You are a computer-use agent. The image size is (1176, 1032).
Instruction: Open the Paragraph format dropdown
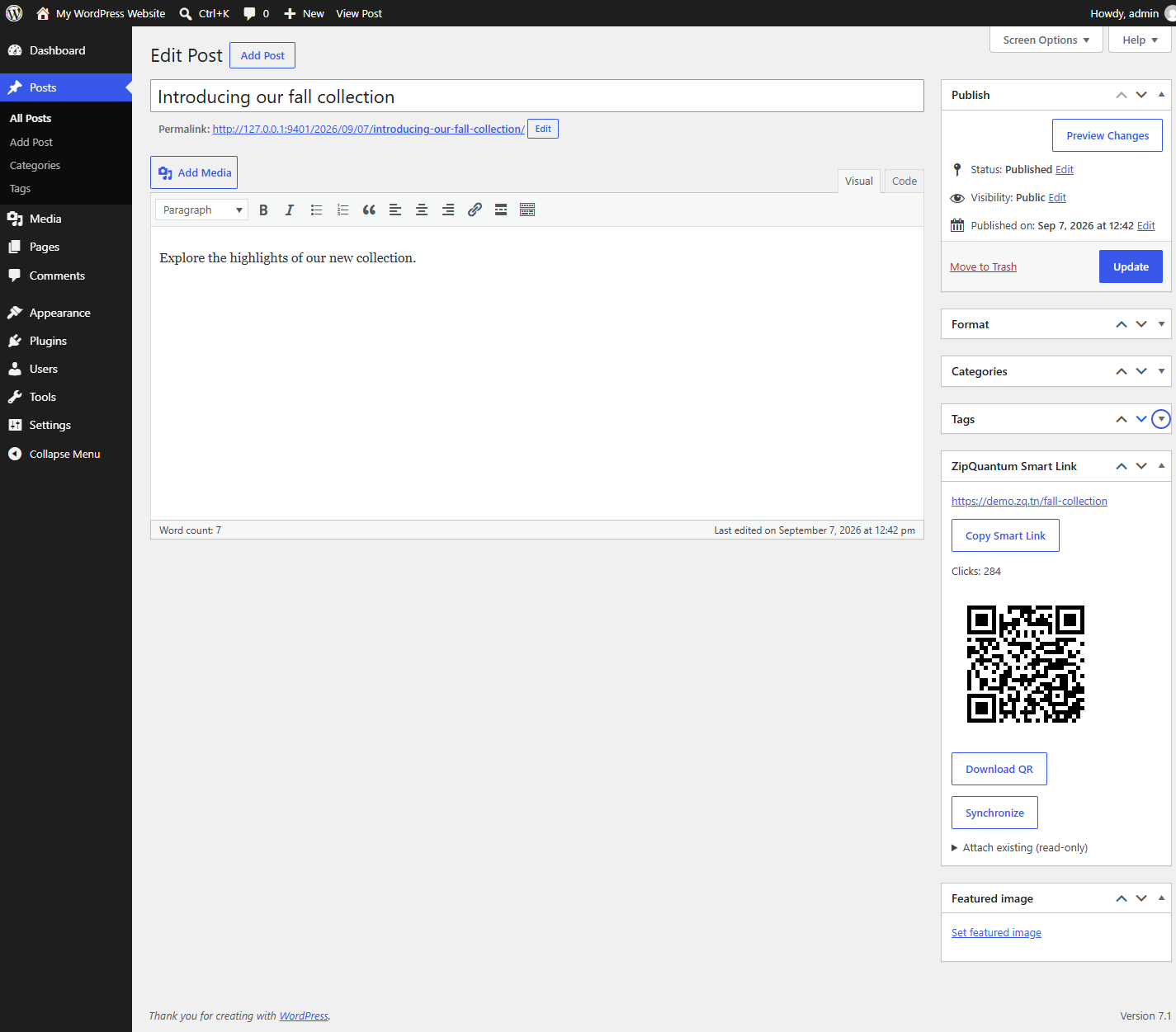pyautogui.click(x=201, y=210)
